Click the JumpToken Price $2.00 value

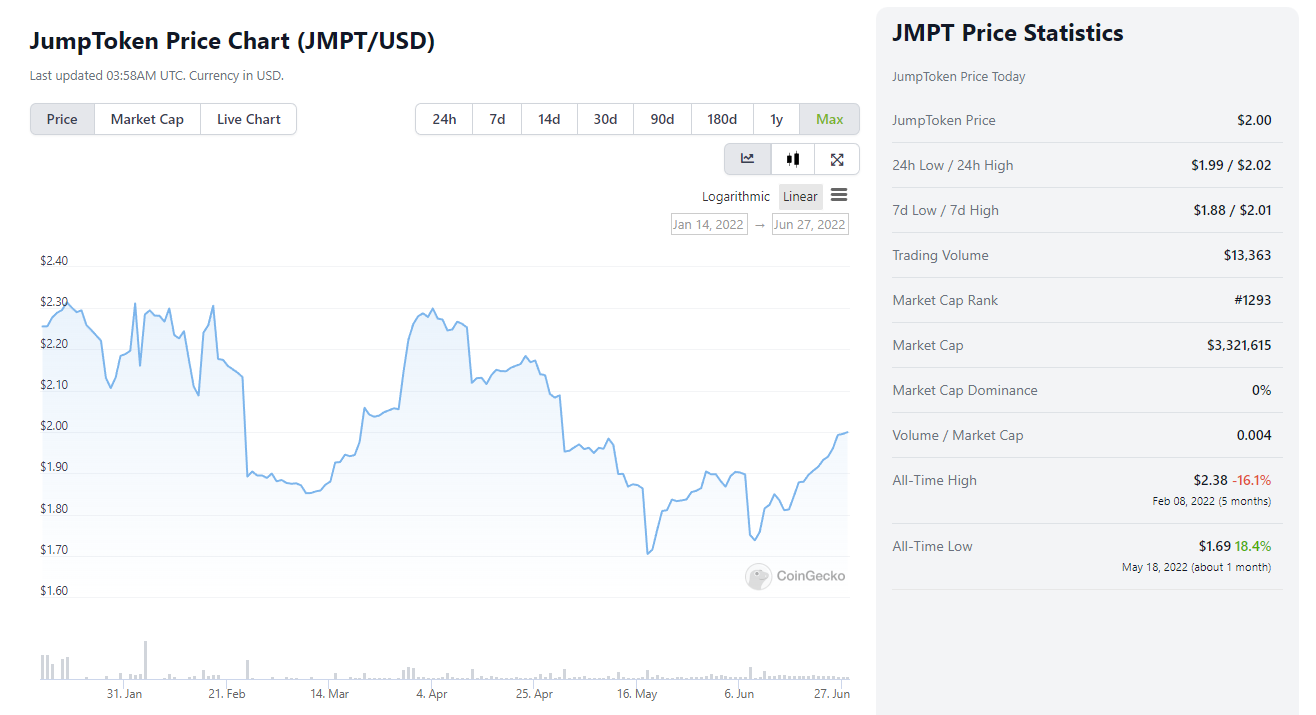[1254, 120]
